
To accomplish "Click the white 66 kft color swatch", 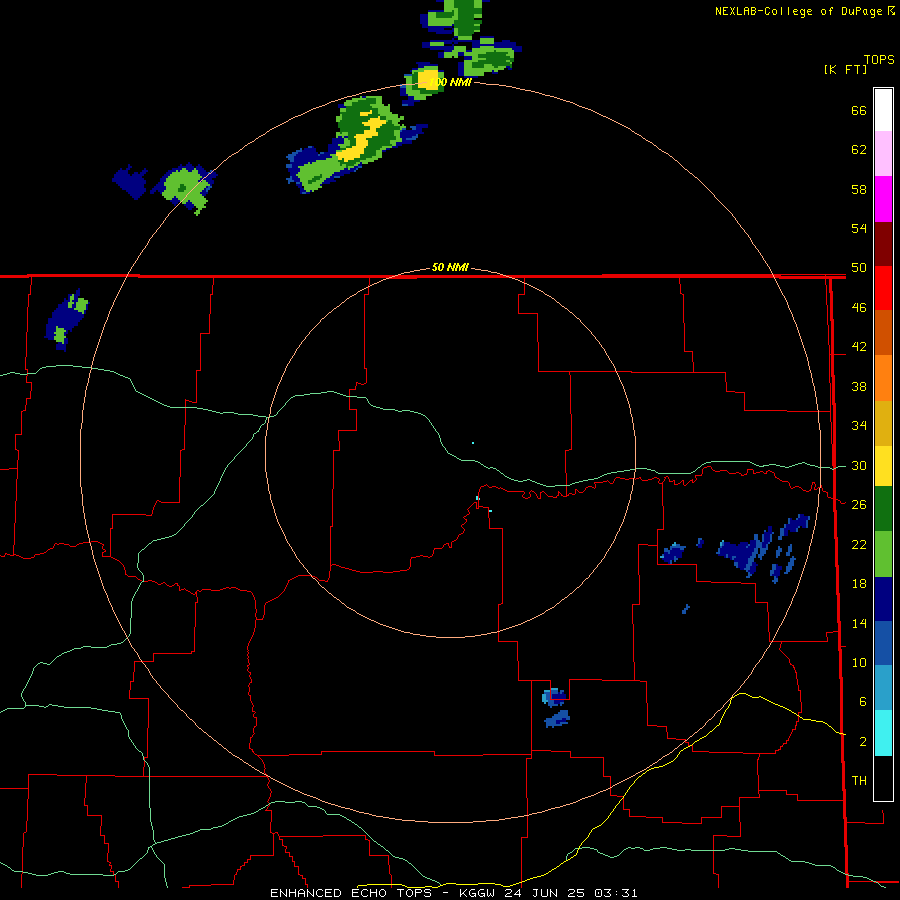I will tap(883, 110).
